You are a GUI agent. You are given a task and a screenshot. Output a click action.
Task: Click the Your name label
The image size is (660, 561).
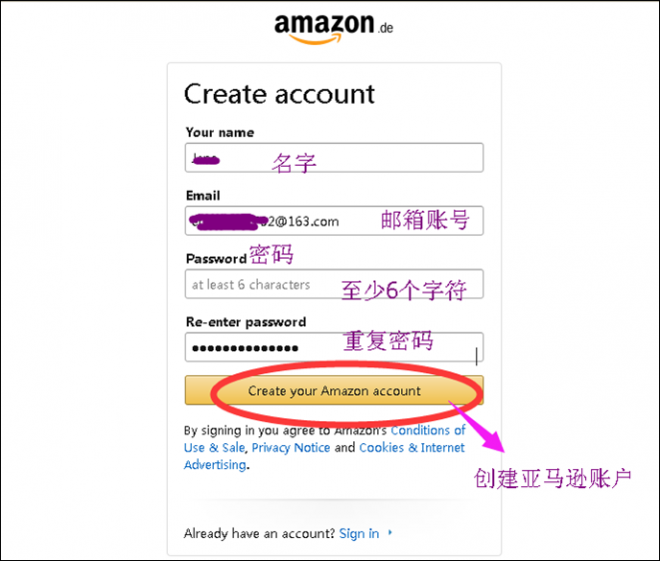(220, 133)
